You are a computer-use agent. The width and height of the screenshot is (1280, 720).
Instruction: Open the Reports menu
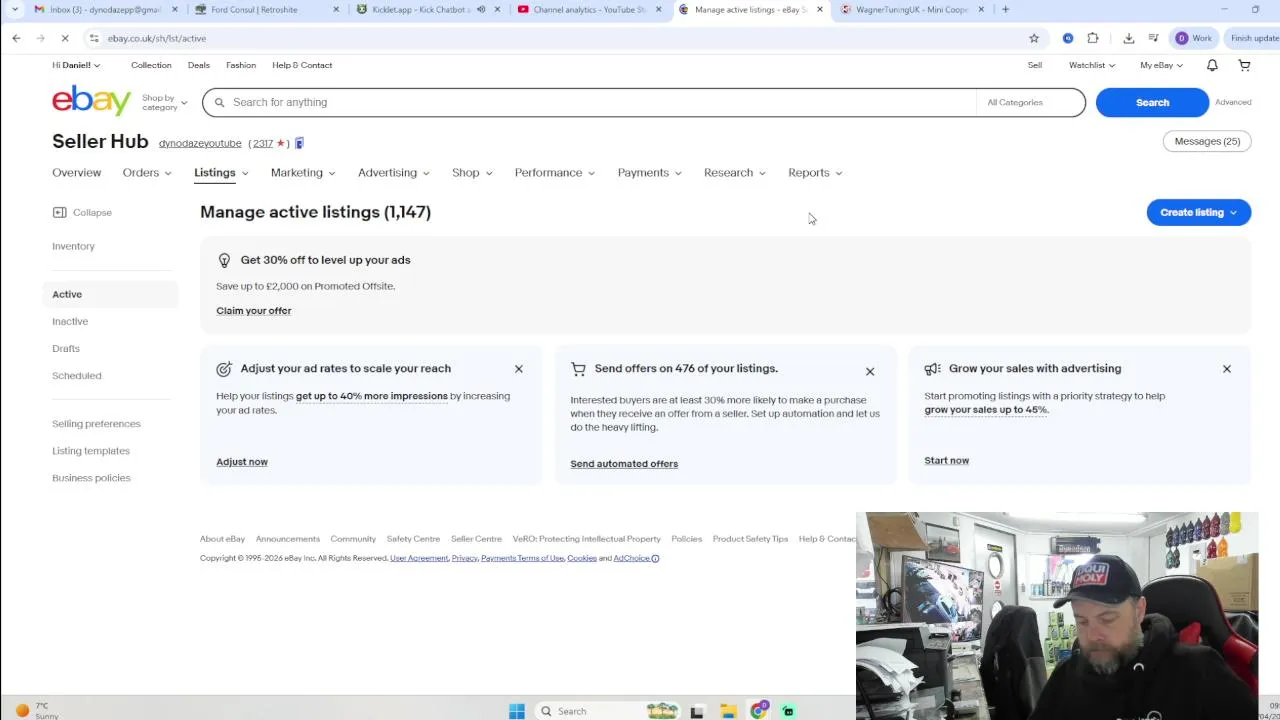pos(815,173)
